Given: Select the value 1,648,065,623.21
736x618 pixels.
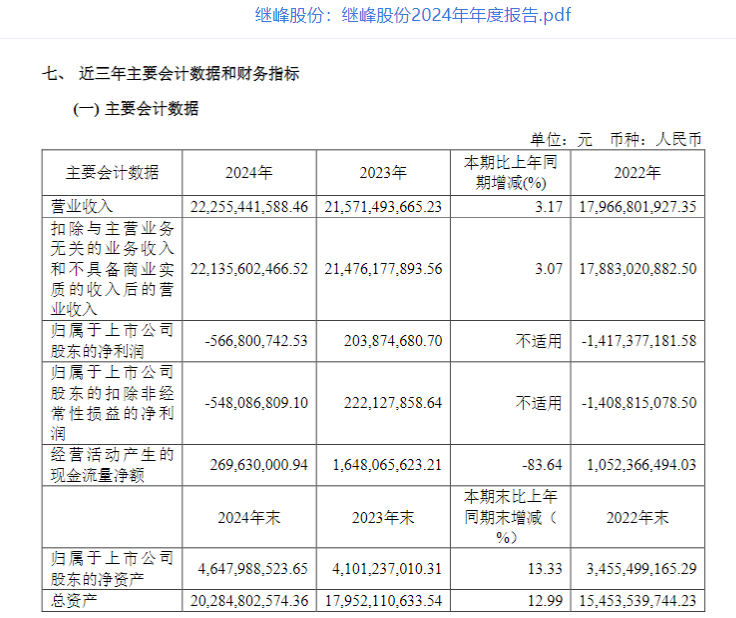Looking at the screenshot, I should coord(387,465).
